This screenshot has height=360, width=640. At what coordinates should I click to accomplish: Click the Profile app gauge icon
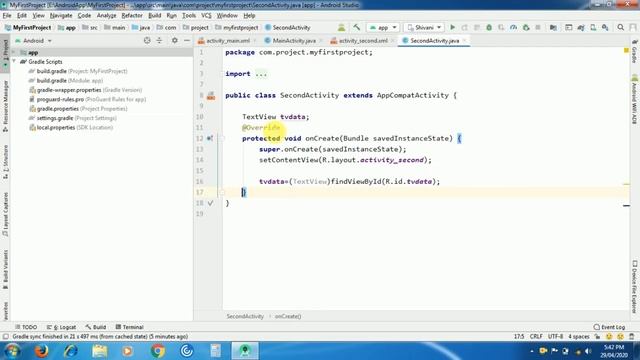click(513, 27)
